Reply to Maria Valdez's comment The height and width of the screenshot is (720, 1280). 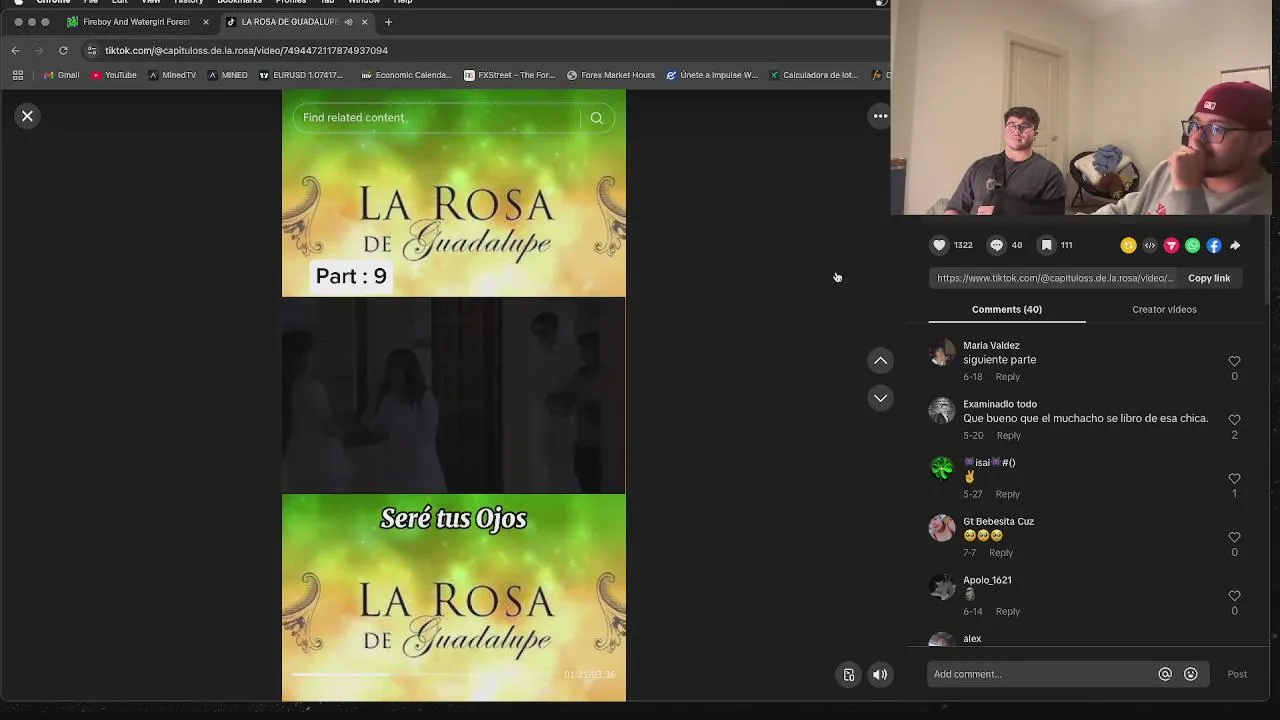pyautogui.click(x=1007, y=377)
